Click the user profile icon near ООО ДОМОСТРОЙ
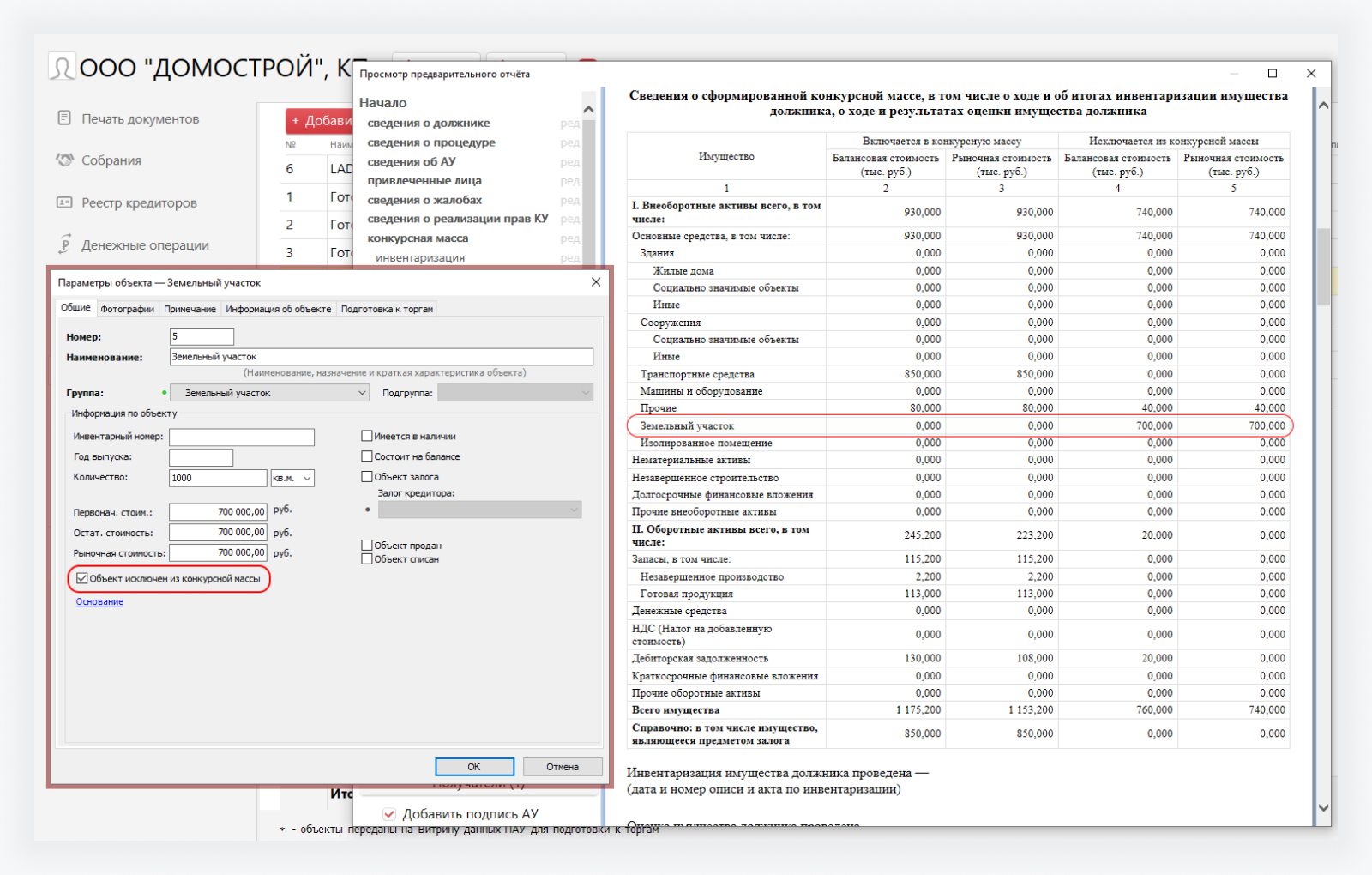Screen dimensions: 1372x875 click(x=61, y=67)
